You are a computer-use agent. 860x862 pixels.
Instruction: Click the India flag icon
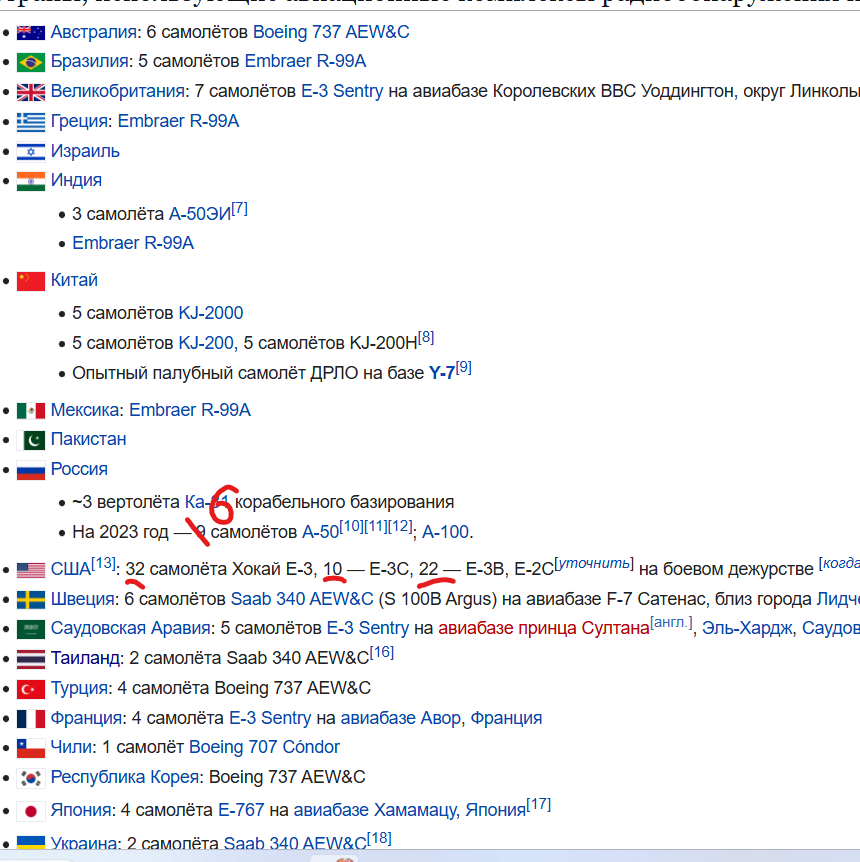(31, 181)
